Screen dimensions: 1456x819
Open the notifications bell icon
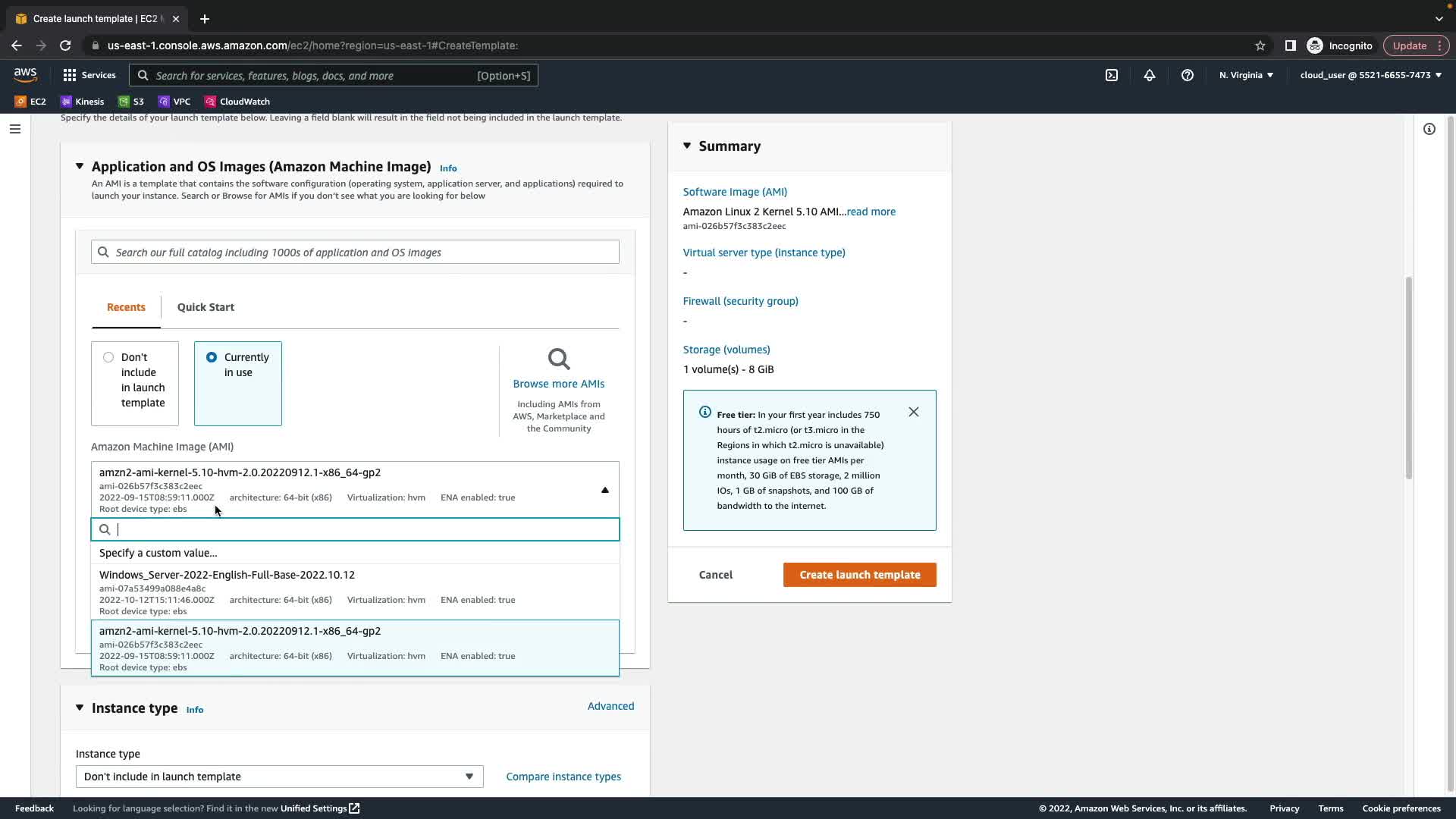1150,75
